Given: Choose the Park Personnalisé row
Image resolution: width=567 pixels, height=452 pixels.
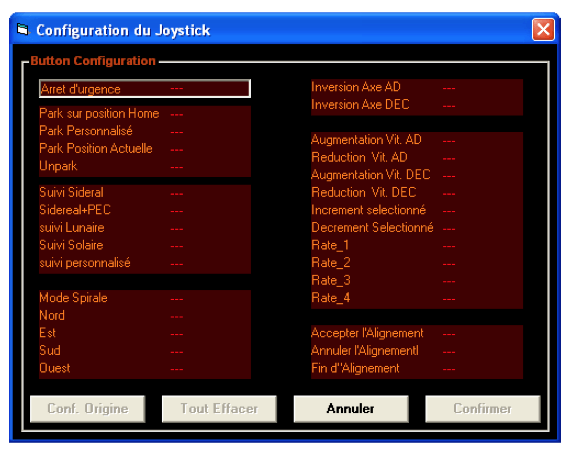Looking at the screenshot, I should tap(145, 131).
